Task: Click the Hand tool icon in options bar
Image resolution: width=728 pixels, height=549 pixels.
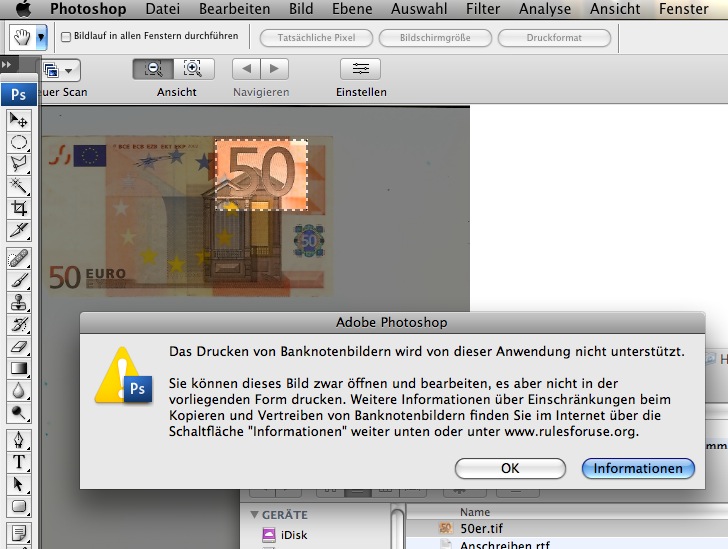Action: click(22, 37)
